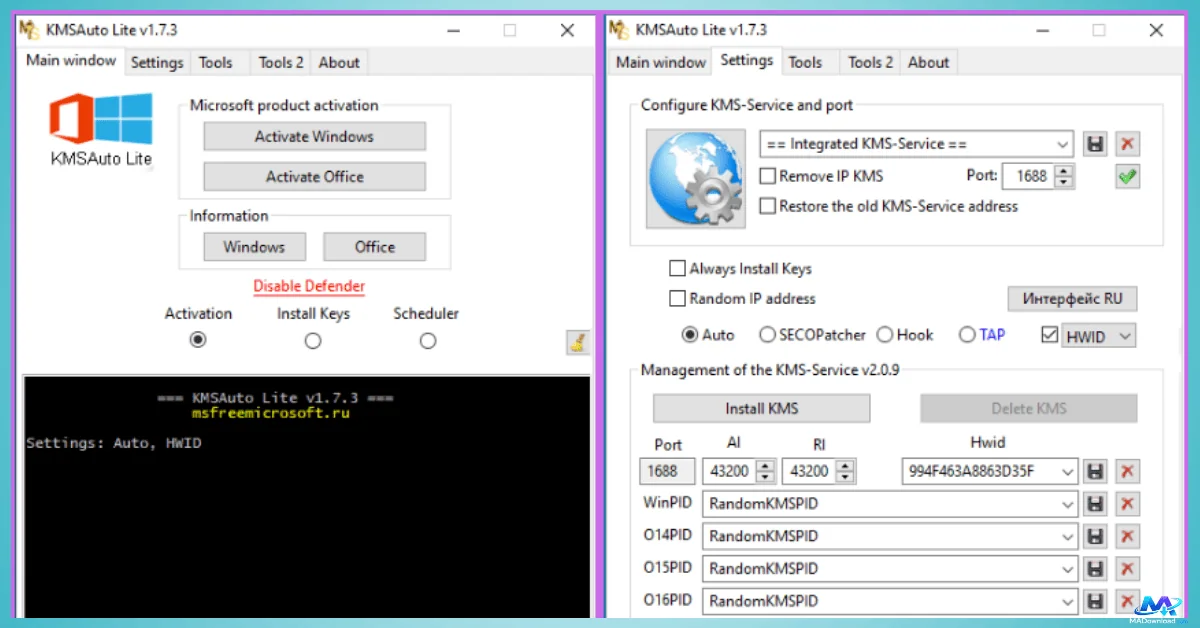Click the red X in the WinPID row
The height and width of the screenshot is (628, 1200).
coord(1128,504)
